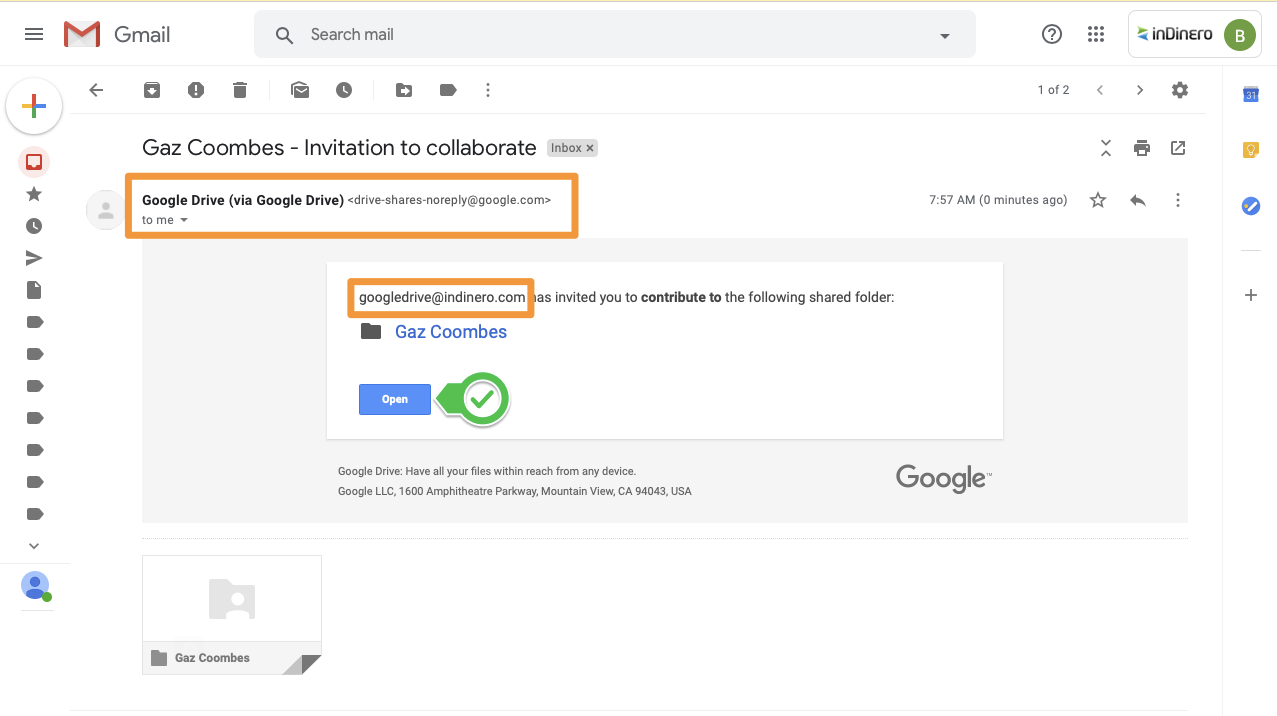Open Starred messages in sidebar
Image resolution: width=1277 pixels, height=716 pixels.
pos(34,194)
